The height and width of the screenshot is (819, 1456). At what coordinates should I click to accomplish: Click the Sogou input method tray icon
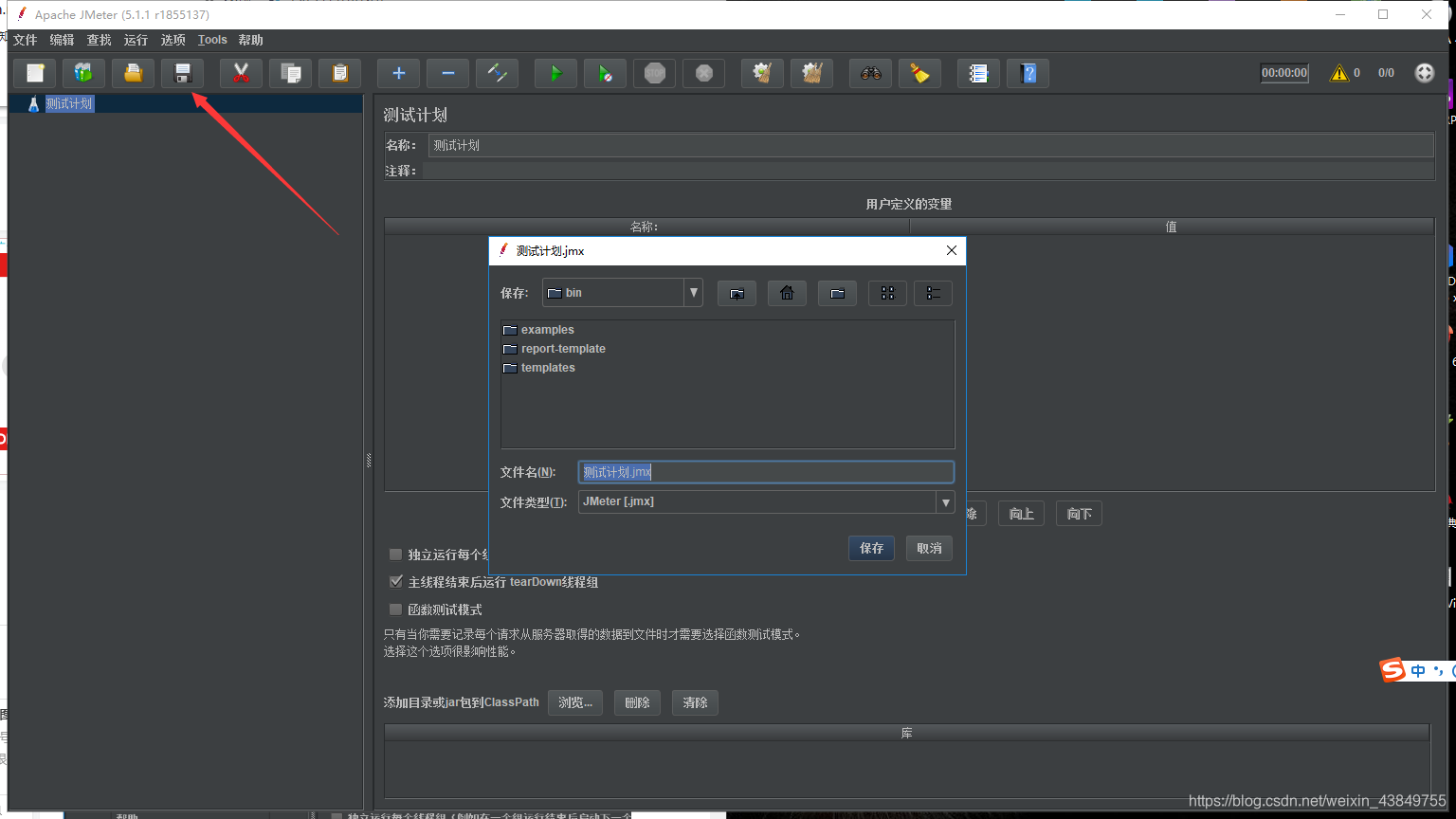tap(1392, 670)
